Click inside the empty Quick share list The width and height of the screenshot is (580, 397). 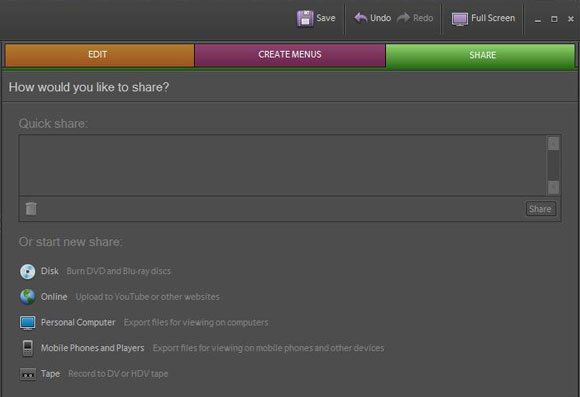click(283, 165)
